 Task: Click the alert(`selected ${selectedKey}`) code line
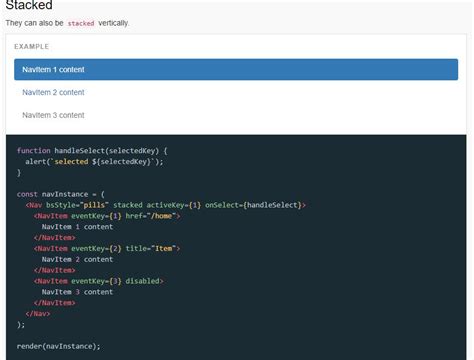(x=94, y=162)
